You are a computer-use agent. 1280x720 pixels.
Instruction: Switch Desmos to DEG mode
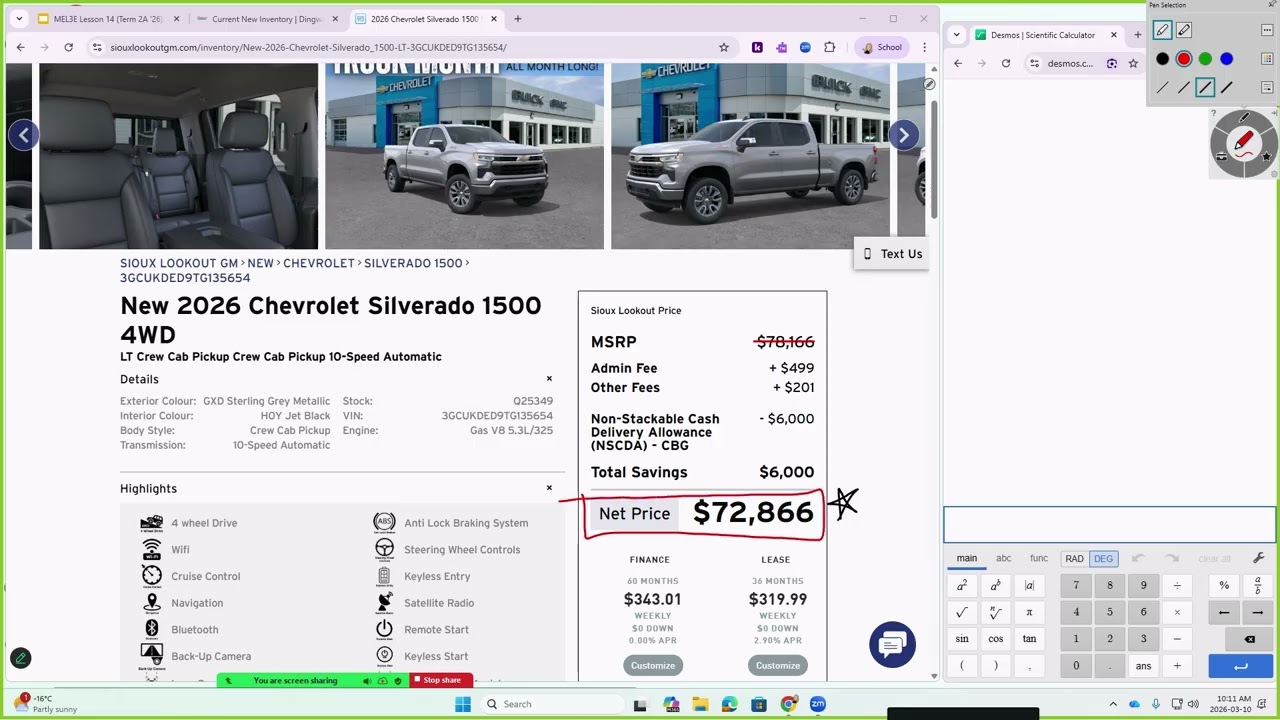(1103, 559)
